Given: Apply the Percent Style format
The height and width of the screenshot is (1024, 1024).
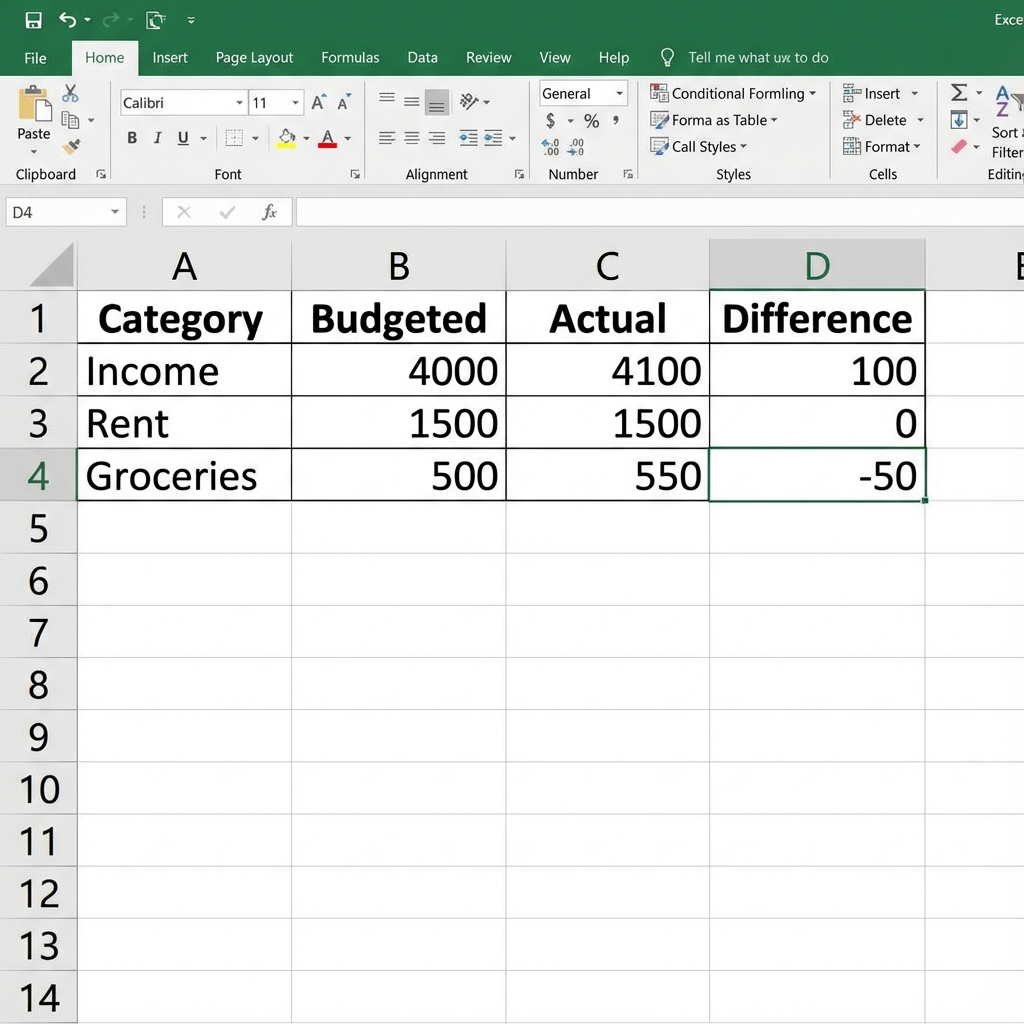Looking at the screenshot, I should click(591, 120).
